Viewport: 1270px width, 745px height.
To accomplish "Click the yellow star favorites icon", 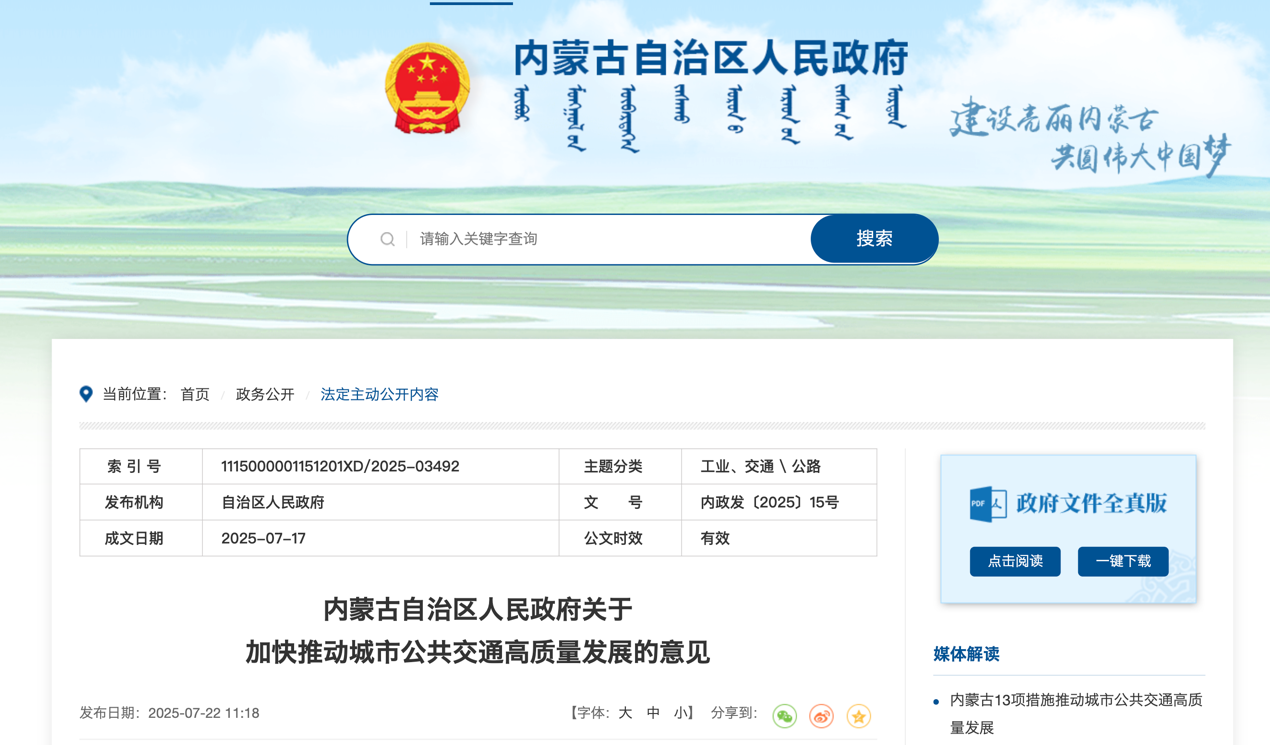I will [858, 716].
